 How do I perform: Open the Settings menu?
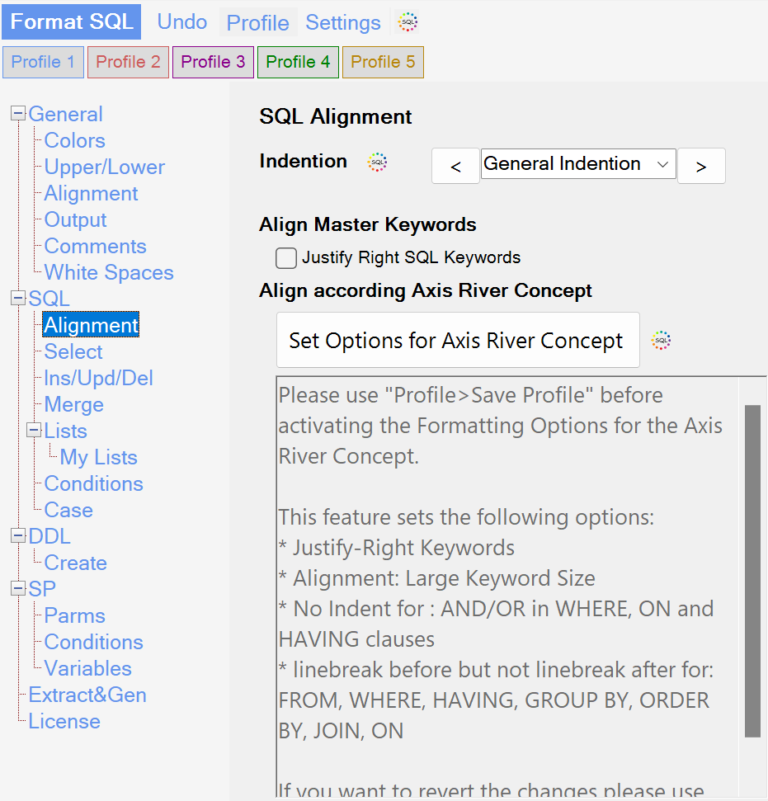pos(343,22)
